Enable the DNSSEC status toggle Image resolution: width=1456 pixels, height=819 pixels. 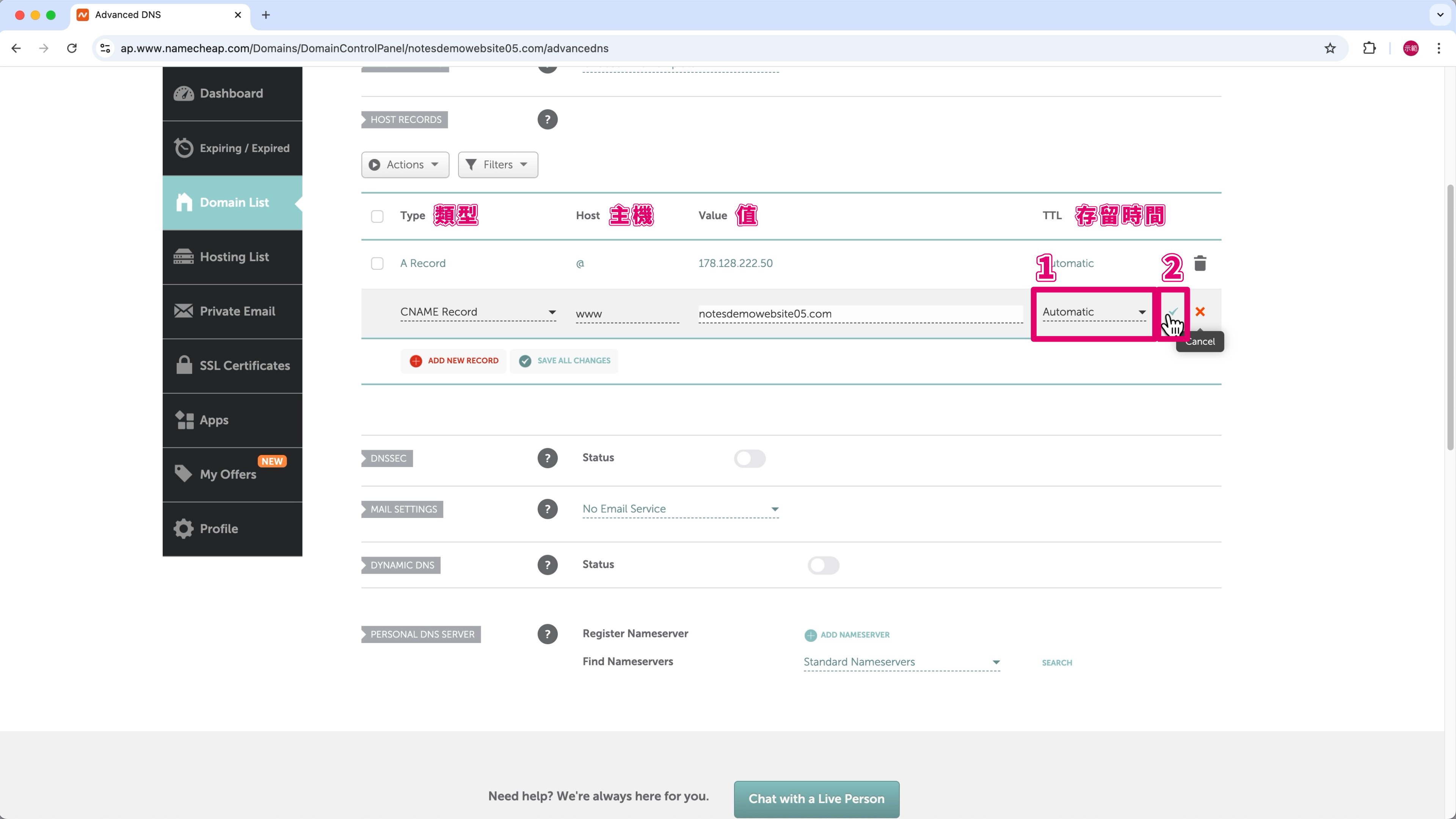coord(750,458)
